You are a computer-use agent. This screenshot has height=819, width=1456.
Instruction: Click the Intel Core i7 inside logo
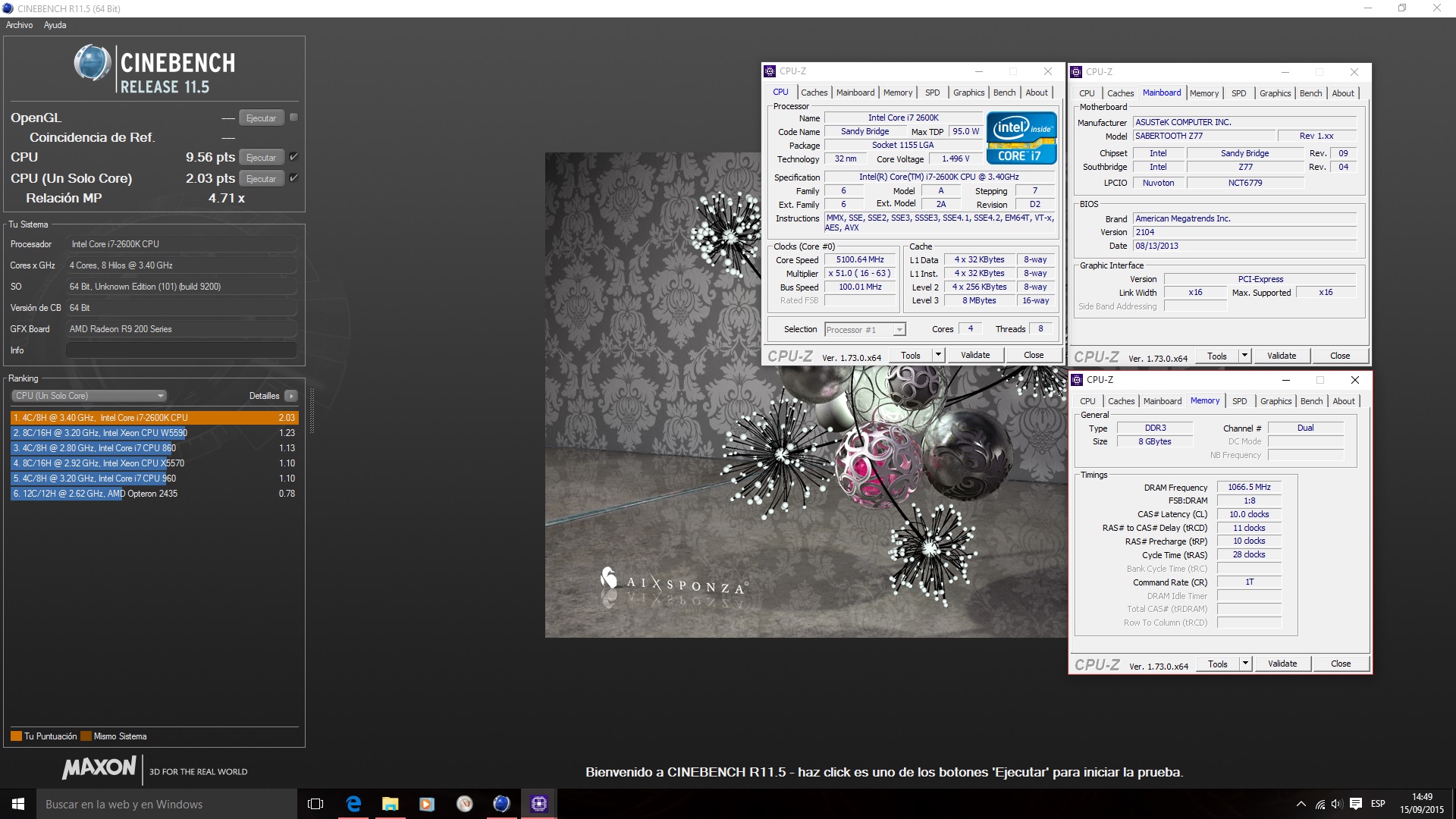coord(1021,138)
